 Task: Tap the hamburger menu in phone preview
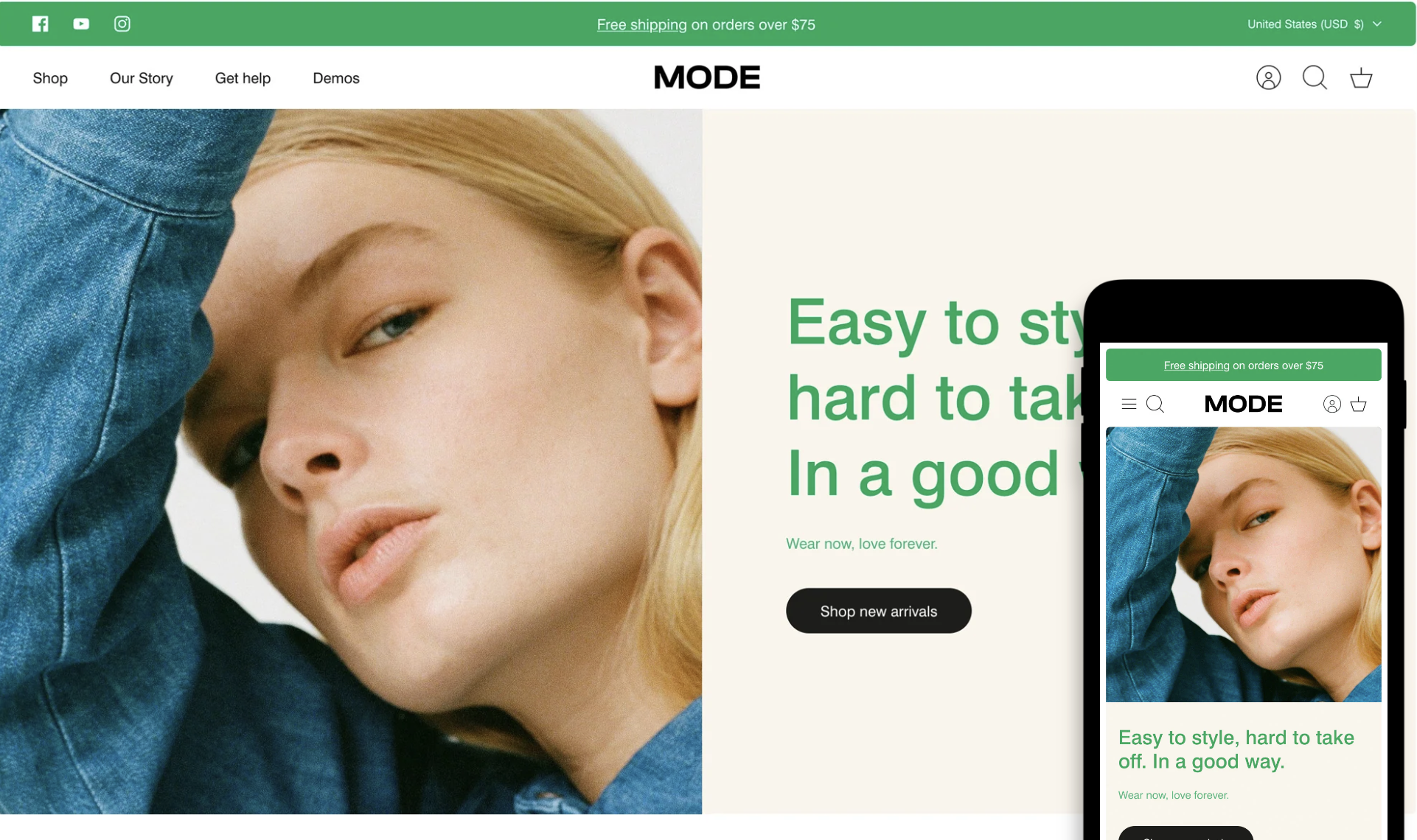point(1129,404)
